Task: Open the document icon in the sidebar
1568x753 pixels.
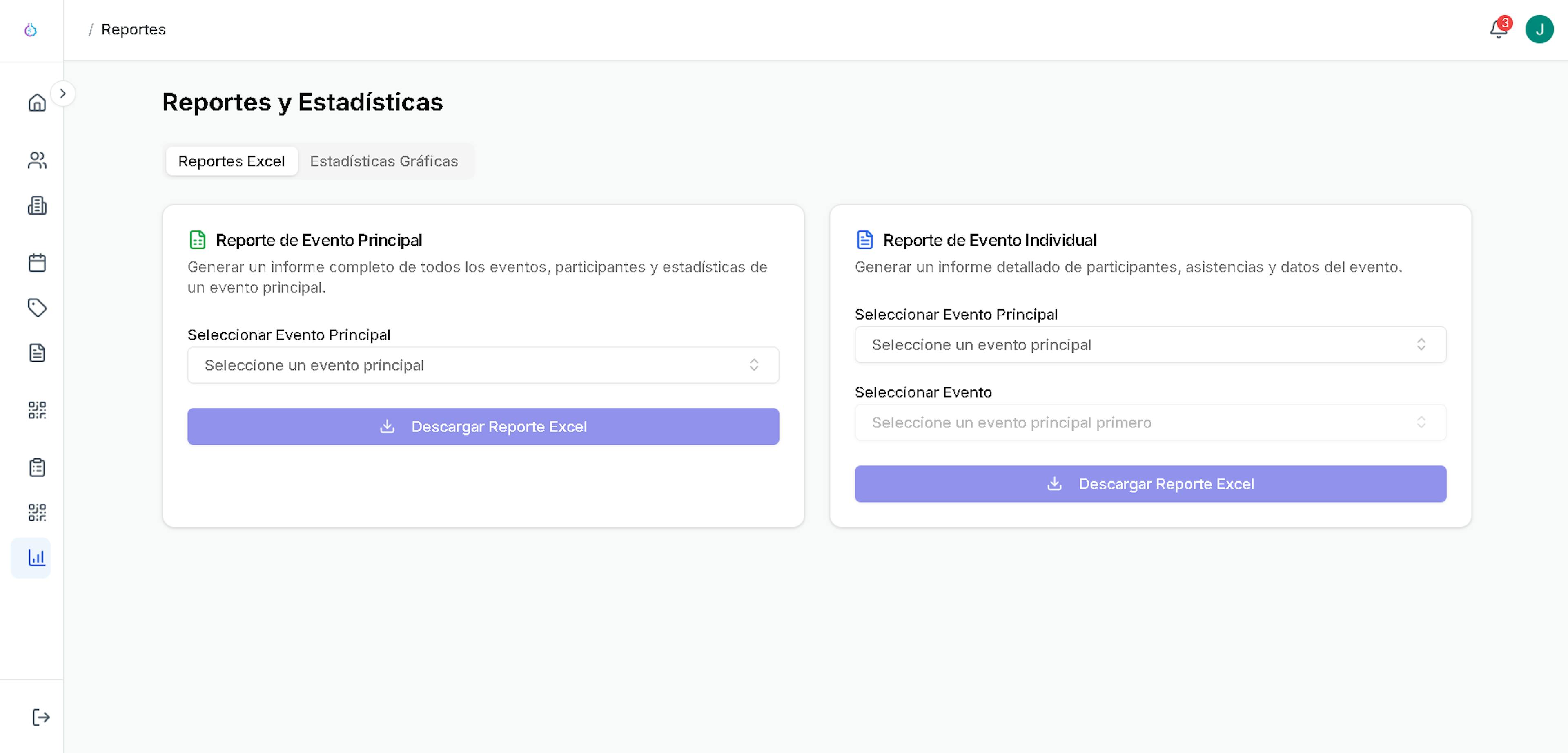Action: (x=37, y=353)
